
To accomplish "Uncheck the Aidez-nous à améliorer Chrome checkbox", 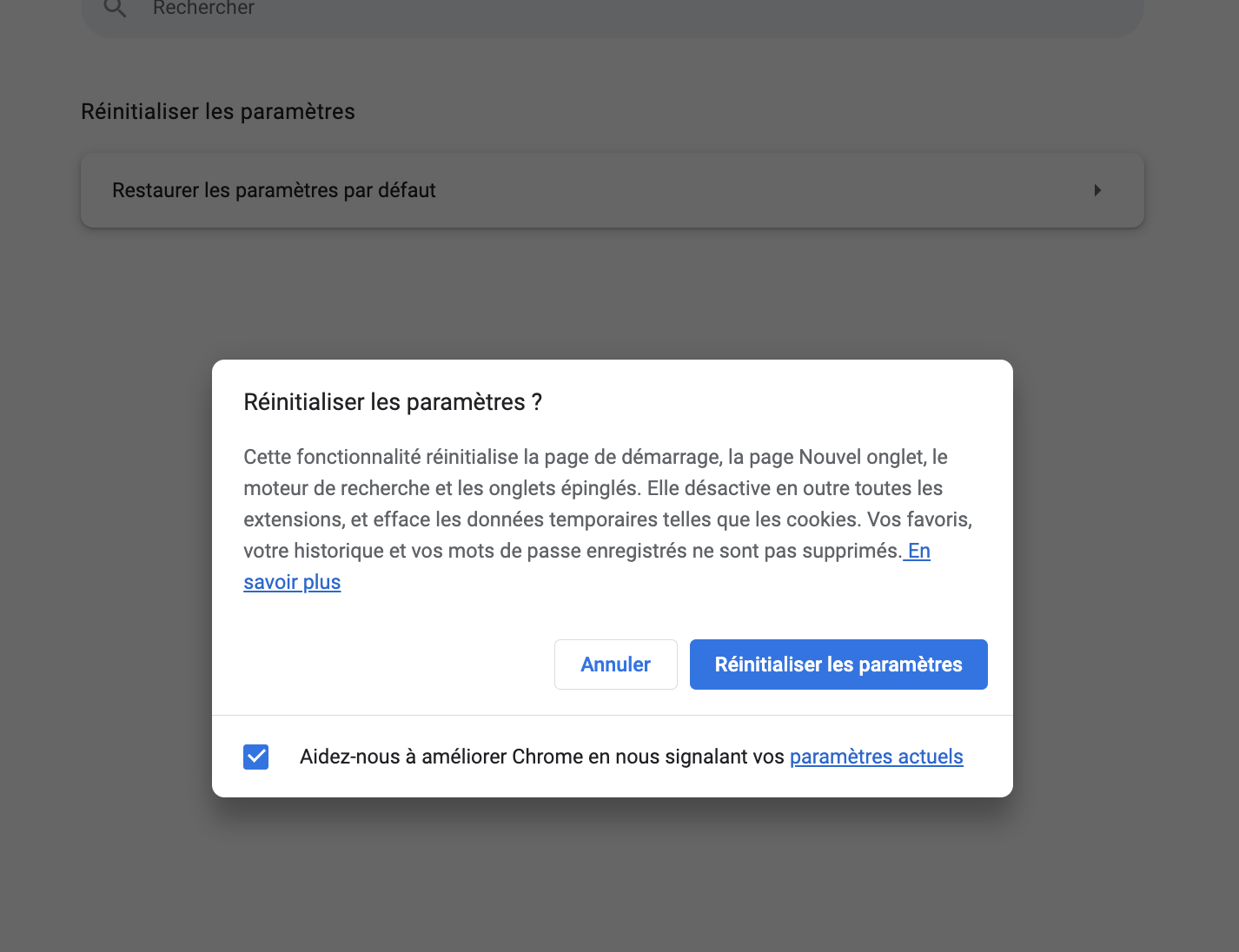I will tap(255, 757).
